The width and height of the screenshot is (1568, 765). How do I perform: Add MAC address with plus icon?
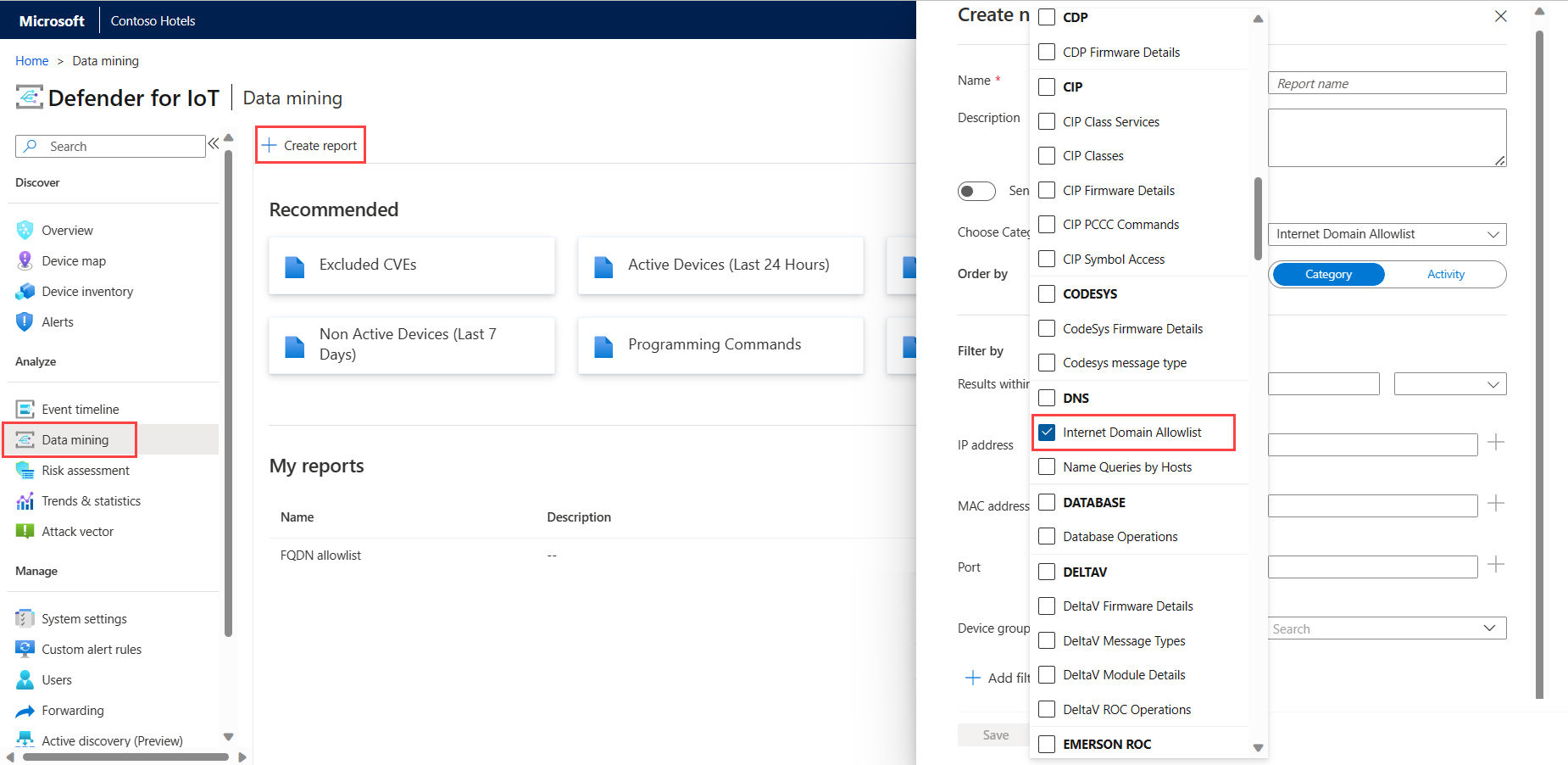click(1496, 503)
